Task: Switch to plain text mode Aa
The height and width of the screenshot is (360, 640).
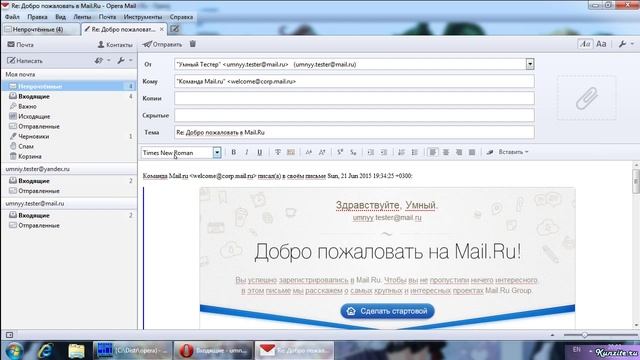Action: coord(601,44)
